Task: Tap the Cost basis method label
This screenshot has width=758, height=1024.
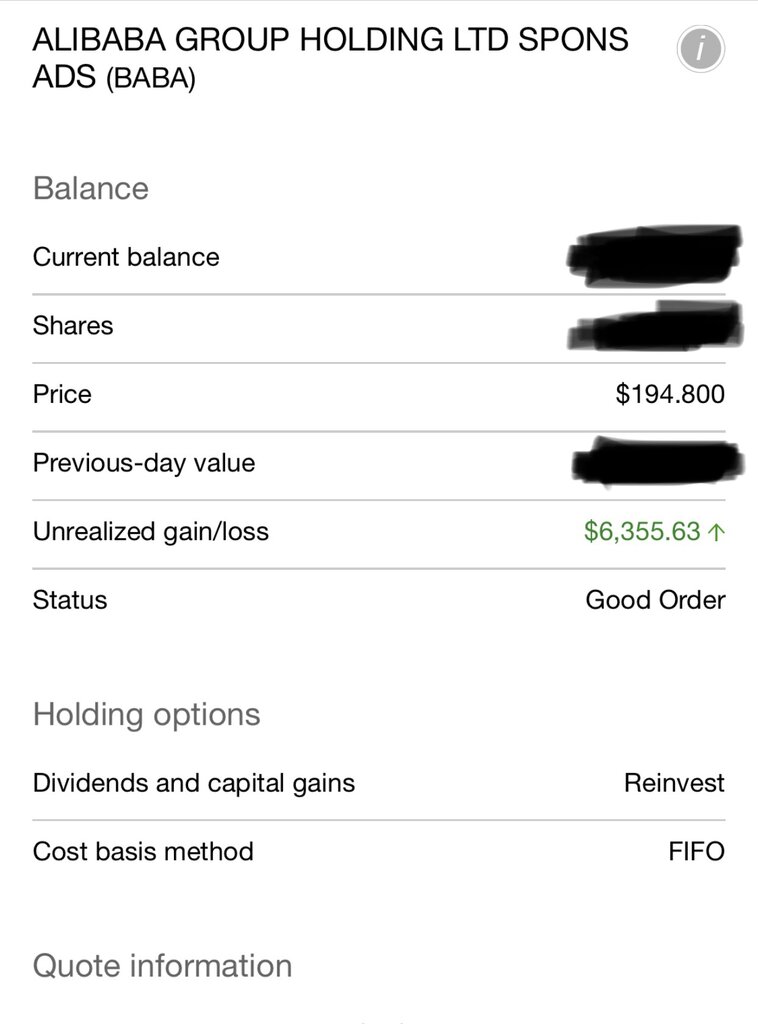Action: [143, 852]
